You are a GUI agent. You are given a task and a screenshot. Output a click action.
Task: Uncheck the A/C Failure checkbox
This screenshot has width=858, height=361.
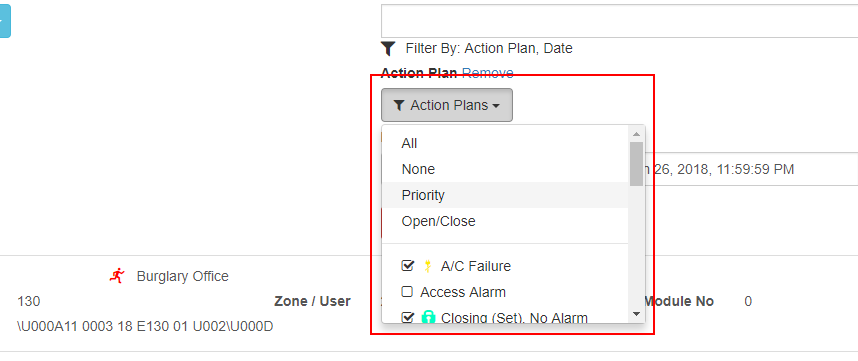pos(407,266)
